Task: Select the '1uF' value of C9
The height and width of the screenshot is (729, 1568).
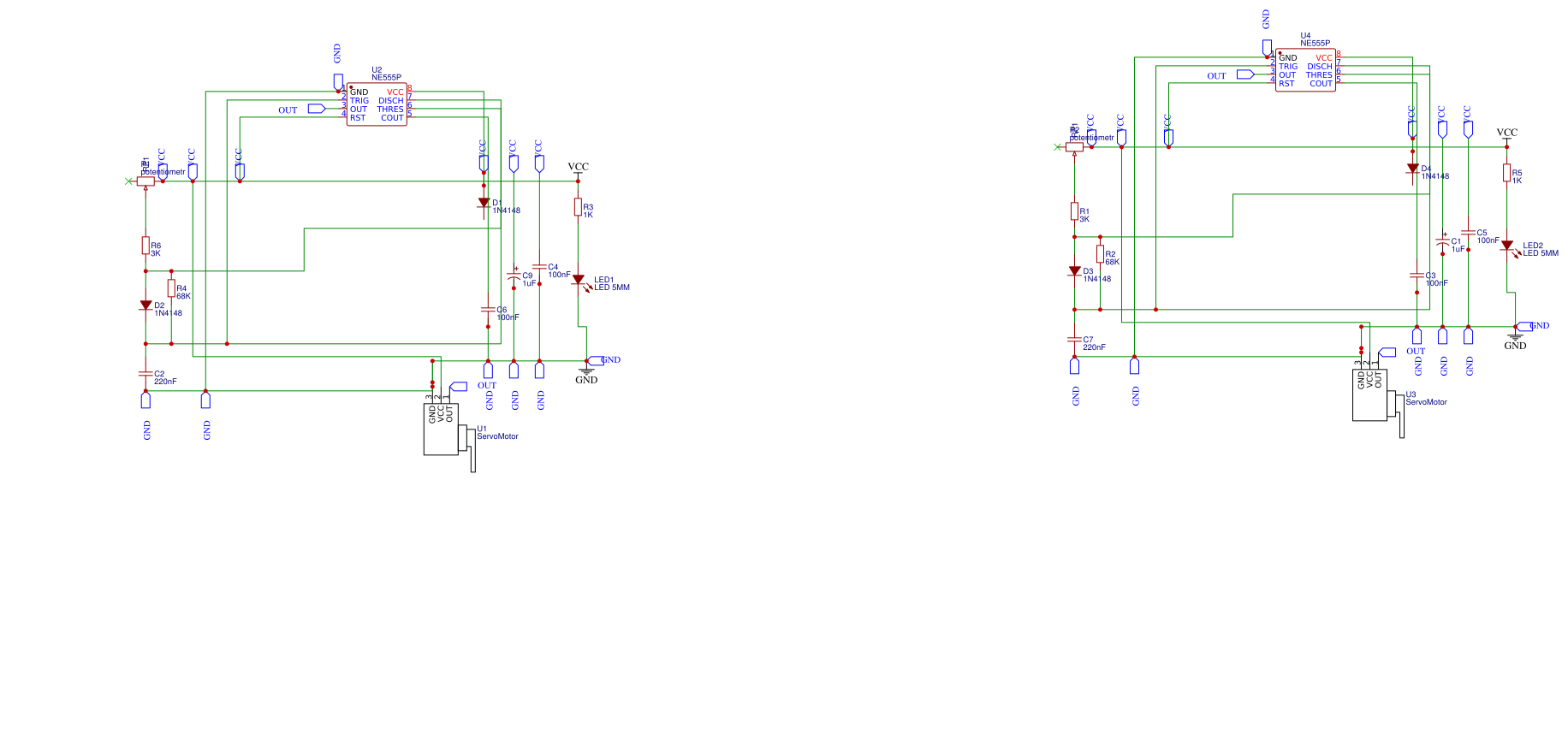Action: click(x=529, y=283)
